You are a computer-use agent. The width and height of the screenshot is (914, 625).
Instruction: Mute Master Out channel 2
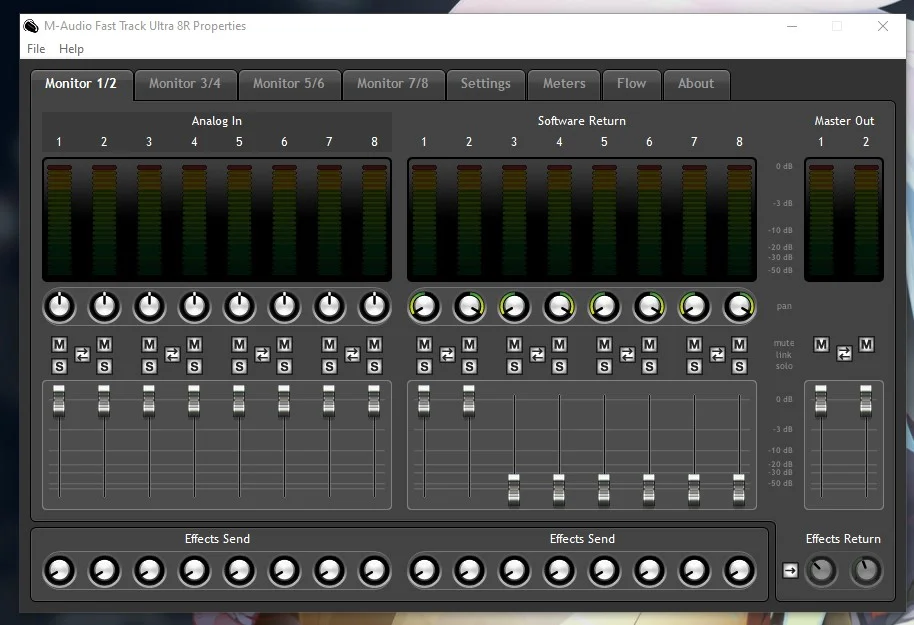(866, 345)
